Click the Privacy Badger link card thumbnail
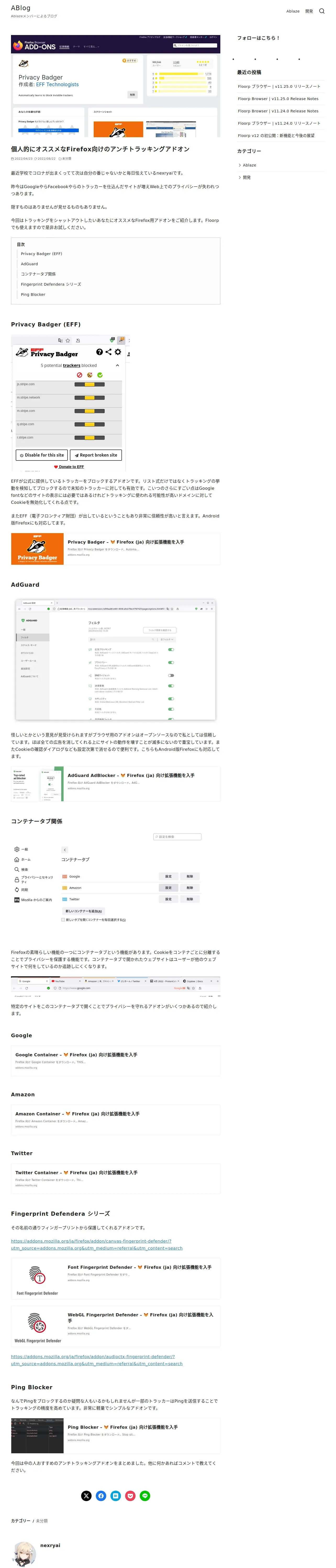This screenshot has width=336, height=1568. [37, 549]
